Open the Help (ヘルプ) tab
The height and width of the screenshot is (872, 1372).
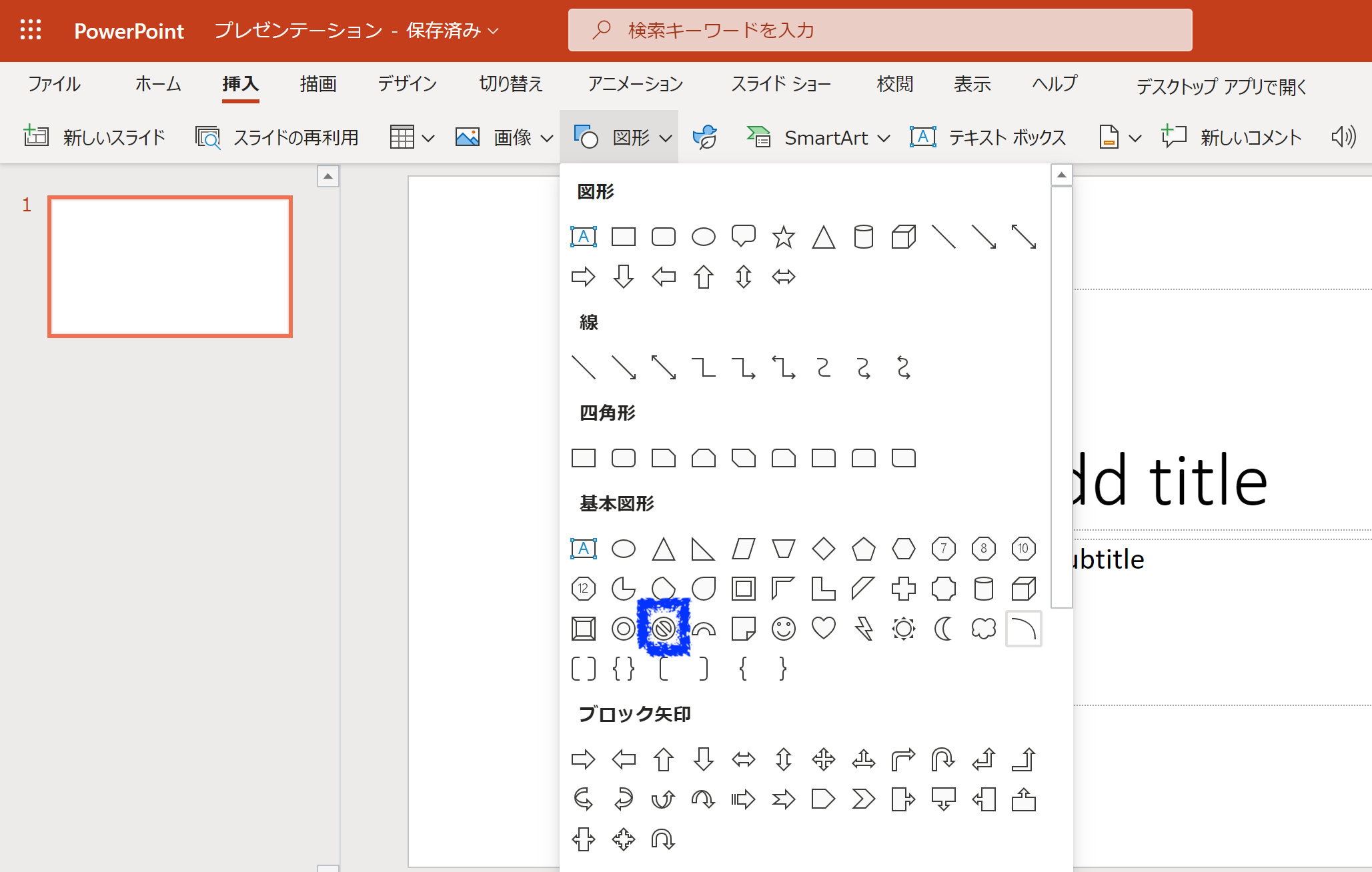[x=1055, y=84]
